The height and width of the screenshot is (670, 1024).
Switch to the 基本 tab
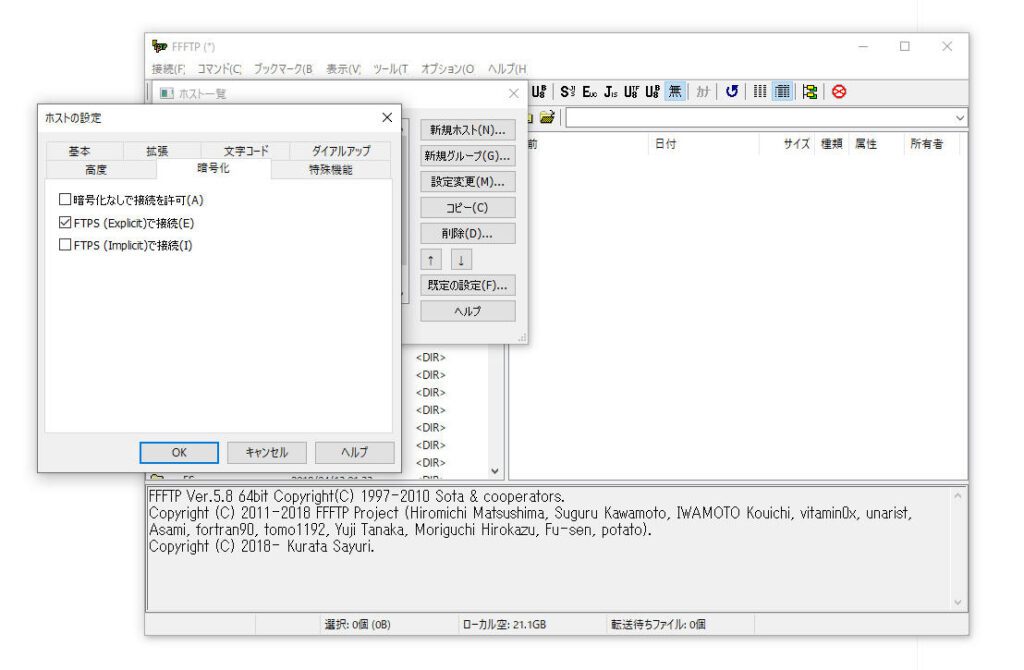point(79,151)
